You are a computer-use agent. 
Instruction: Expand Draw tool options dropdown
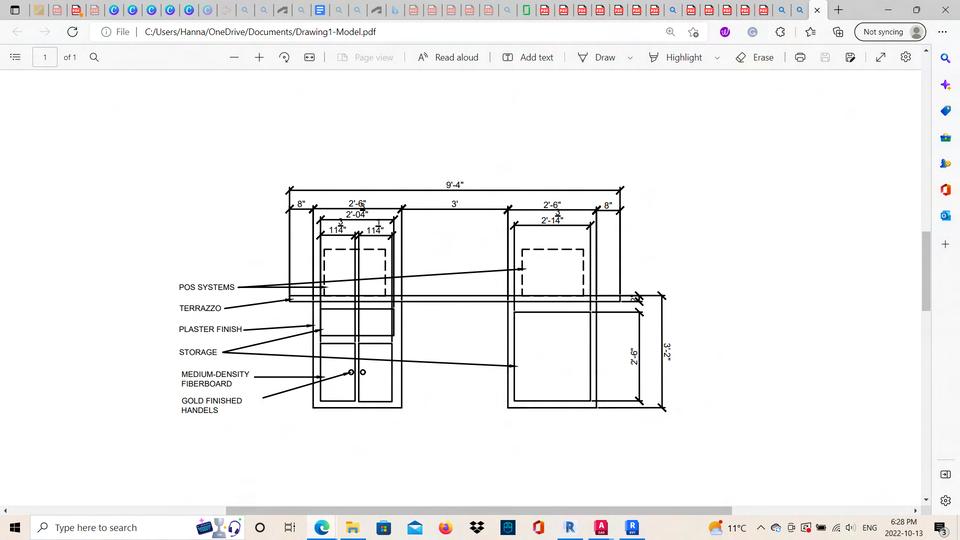[x=630, y=58]
